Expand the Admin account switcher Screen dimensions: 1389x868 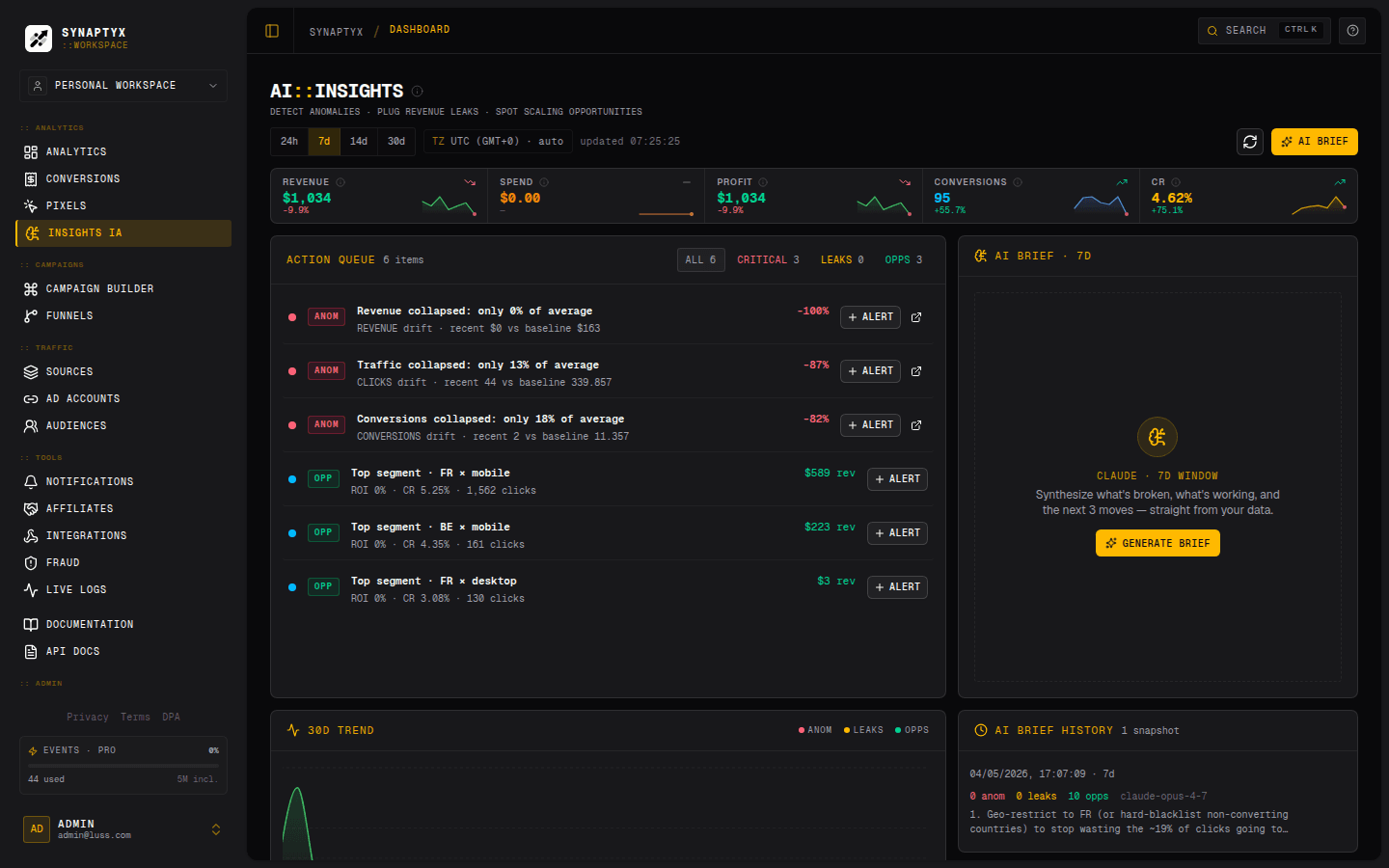click(123, 829)
